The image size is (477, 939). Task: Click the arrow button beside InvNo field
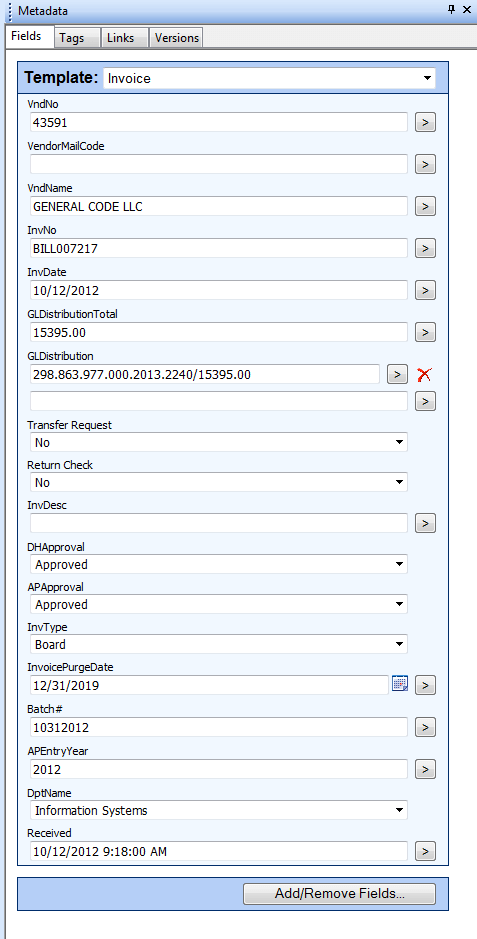click(425, 248)
